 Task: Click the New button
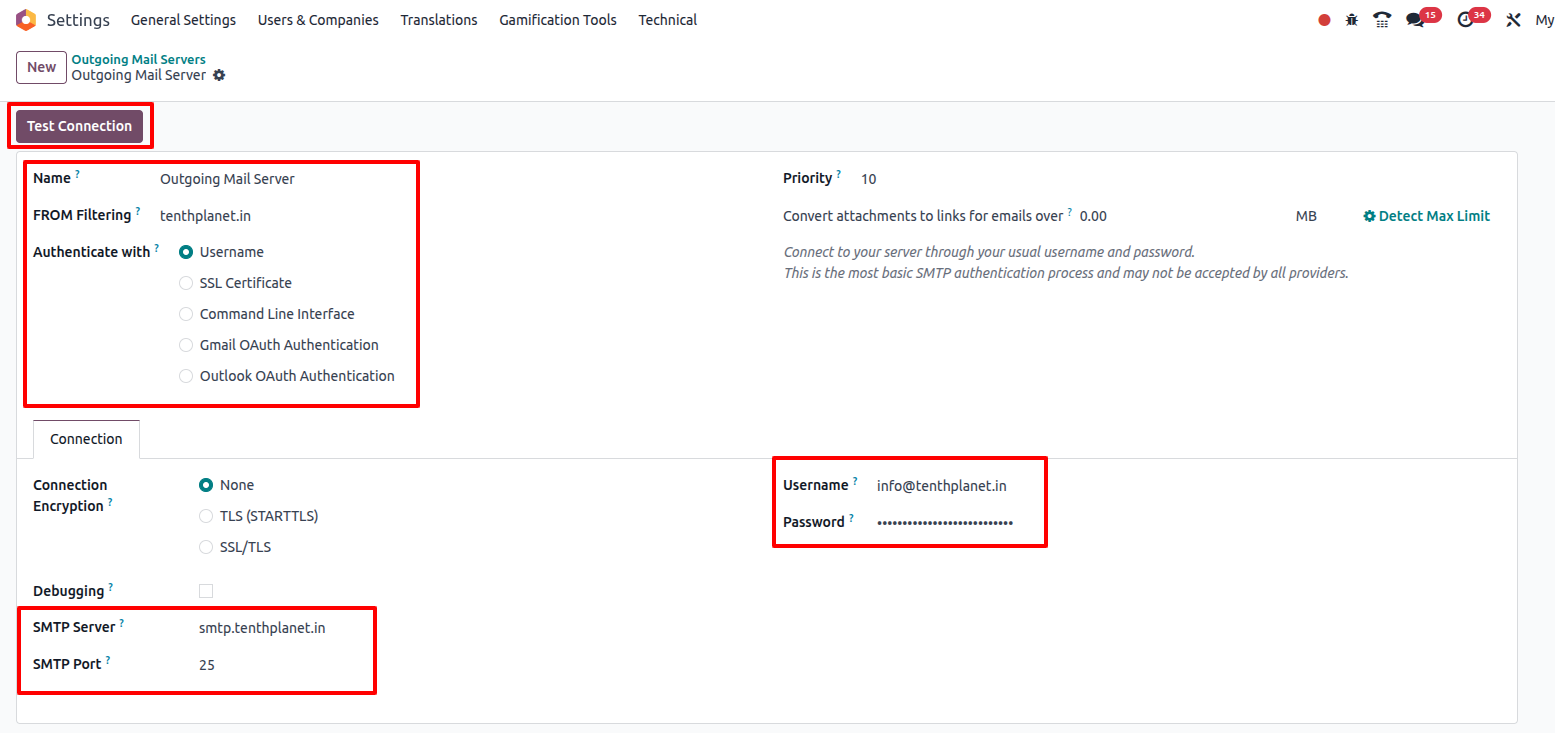(x=41, y=67)
